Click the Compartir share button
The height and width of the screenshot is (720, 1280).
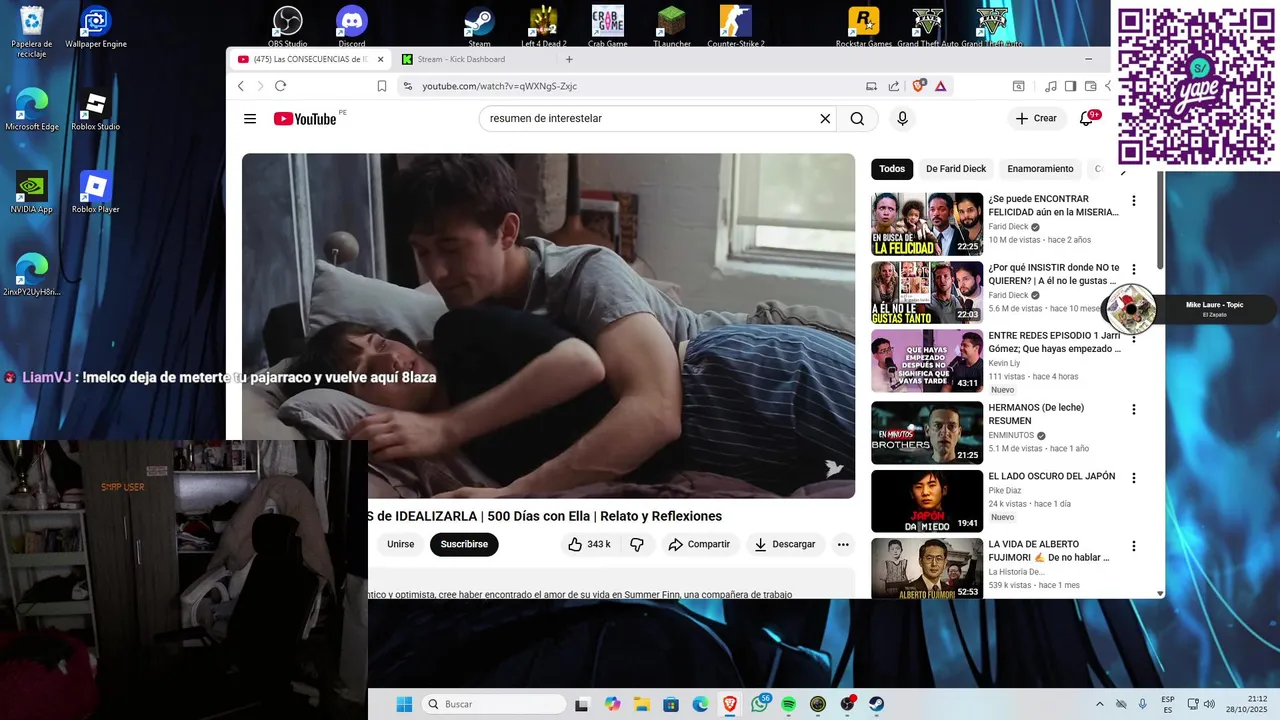(699, 544)
